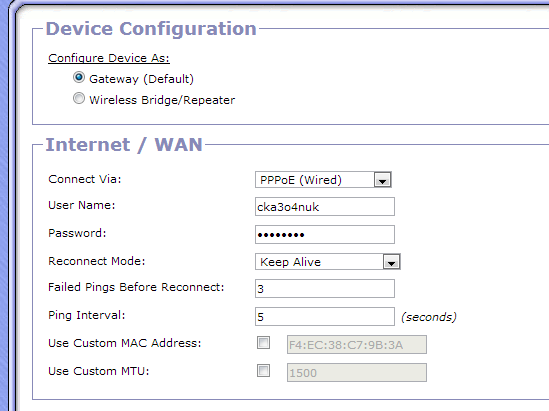Image resolution: width=549 pixels, height=411 pixels.
Task: Click the Use Custom MAC Address label
Action: [x=125, y=343]
